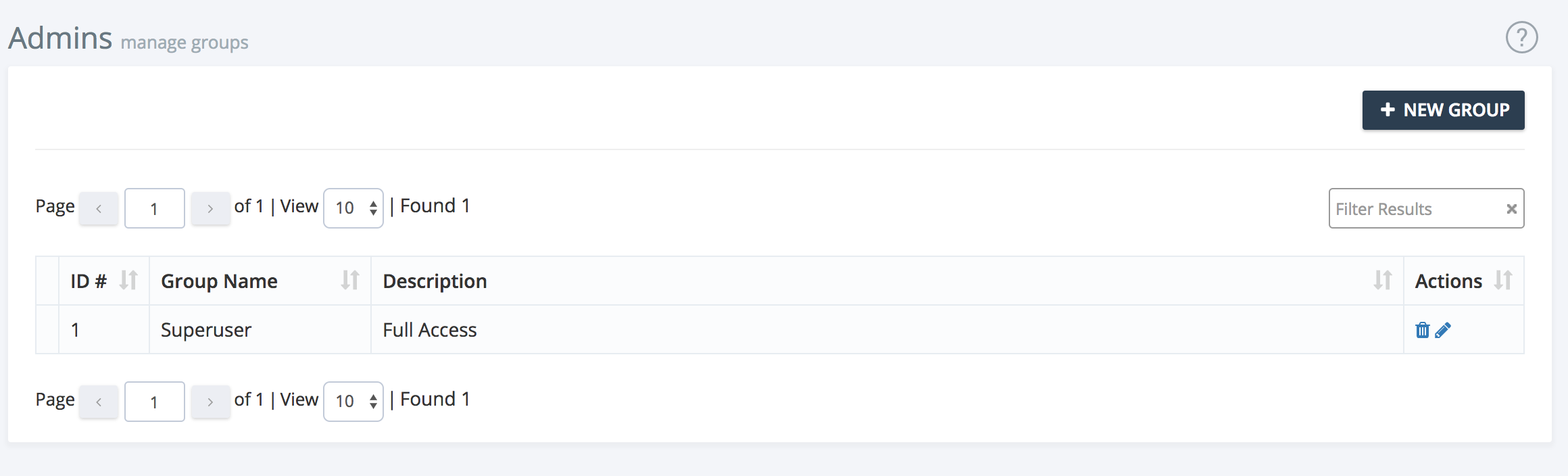Click the Filter Results input field
Image resolution: width=1568 pixels, height=476 pixels.
point(1406,208)
